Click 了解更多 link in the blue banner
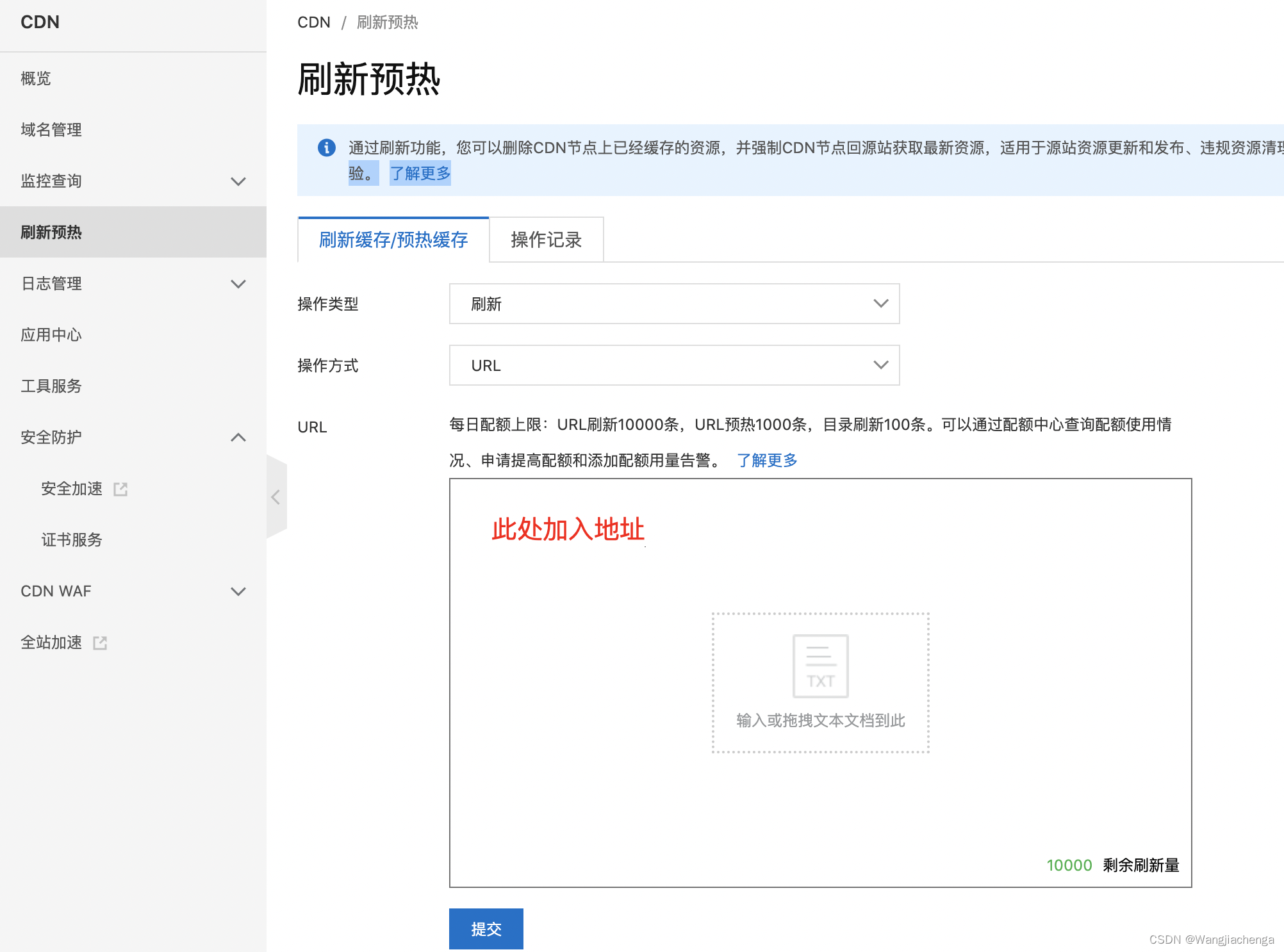1284x952 pixels. pos(420,173)
